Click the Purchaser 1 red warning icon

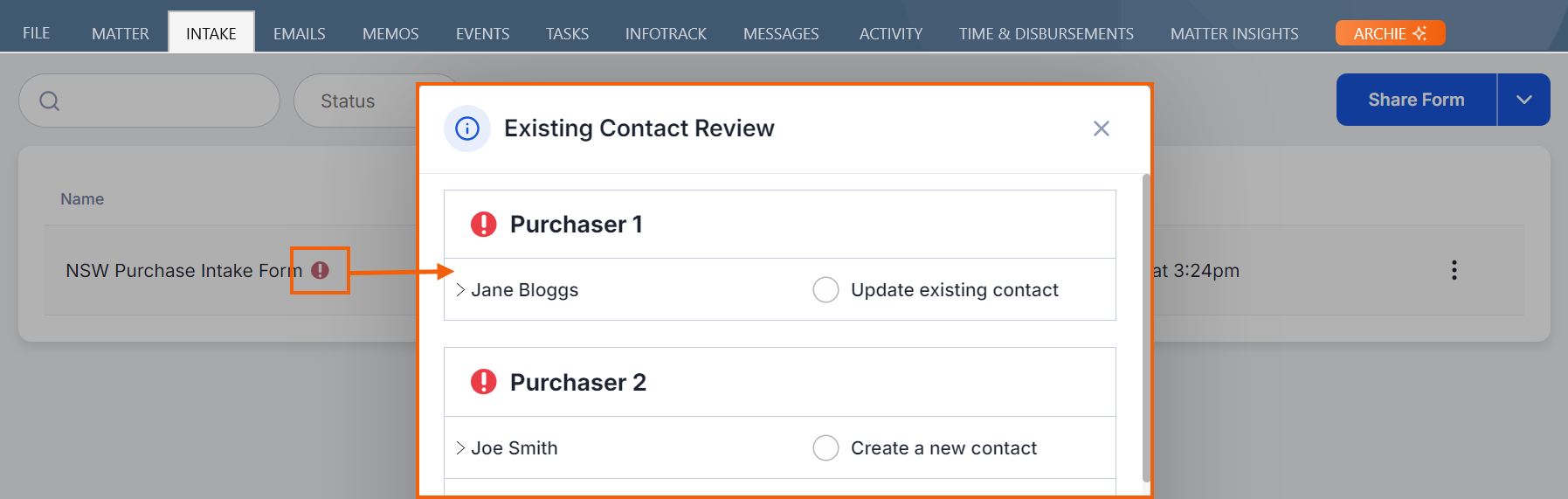[x=483, y=225]
